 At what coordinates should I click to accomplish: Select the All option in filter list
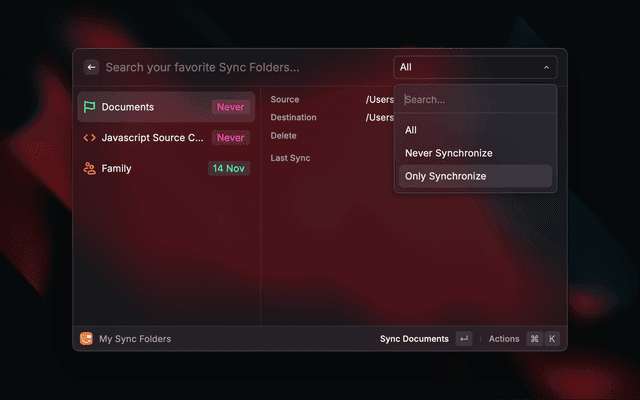pos(411,130)
